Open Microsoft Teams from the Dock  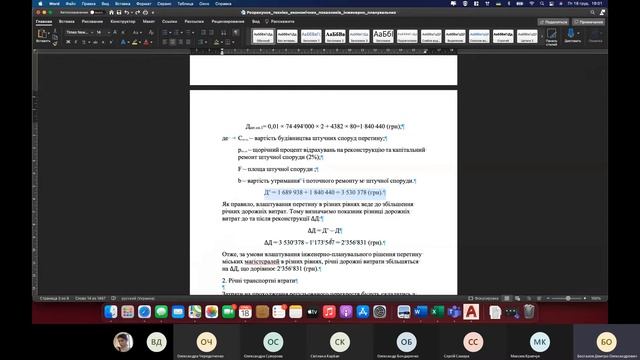pos(454,312)
